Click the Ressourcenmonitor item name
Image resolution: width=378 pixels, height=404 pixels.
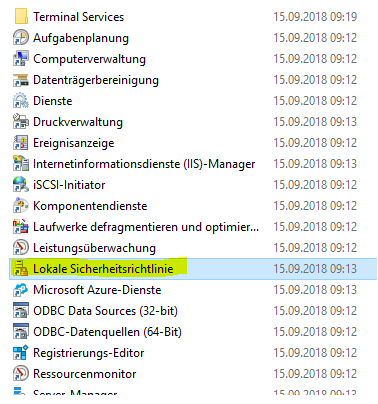(x=85, y=374)
